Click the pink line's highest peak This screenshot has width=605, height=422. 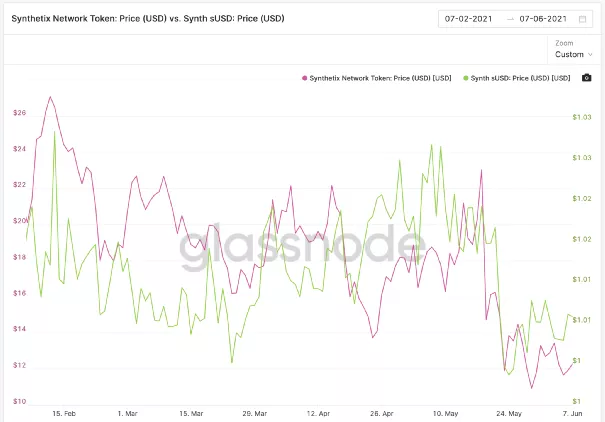(x=50, y=97)
